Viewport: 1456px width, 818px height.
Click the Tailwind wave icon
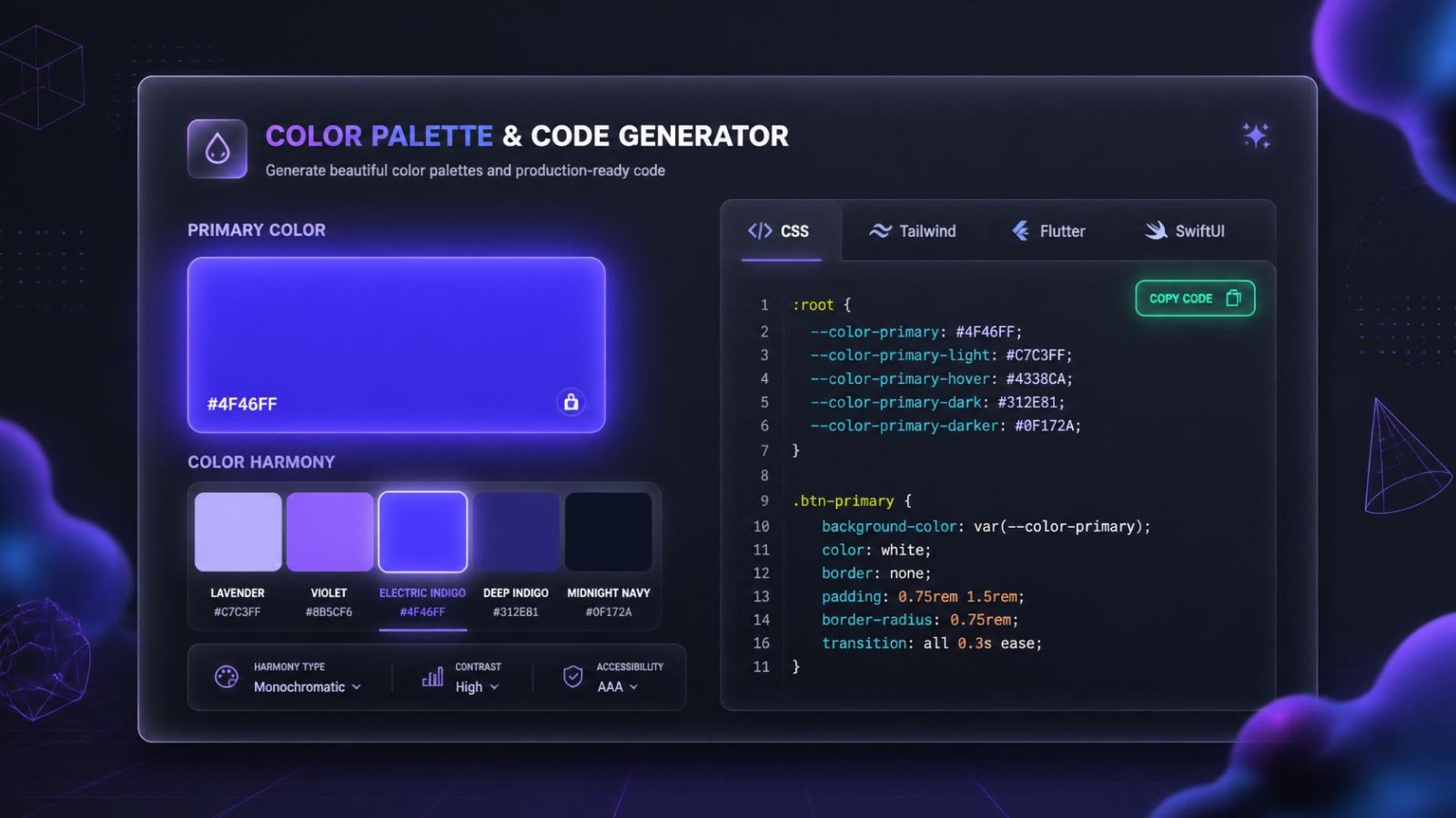coord(880,231)
